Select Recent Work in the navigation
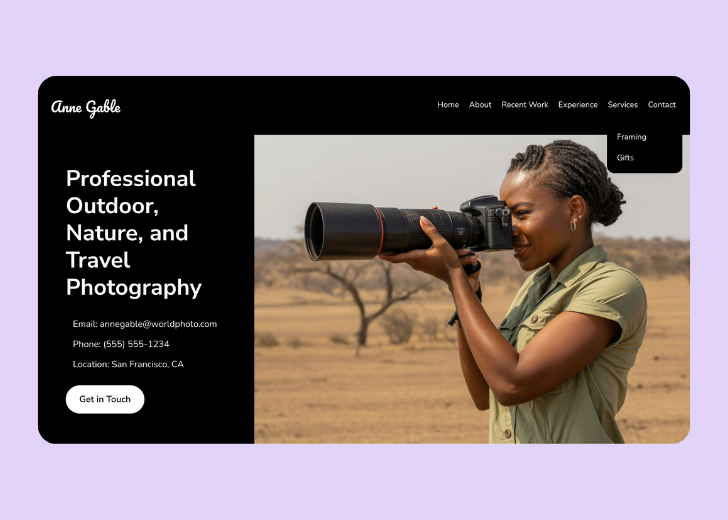 point(525,105)
